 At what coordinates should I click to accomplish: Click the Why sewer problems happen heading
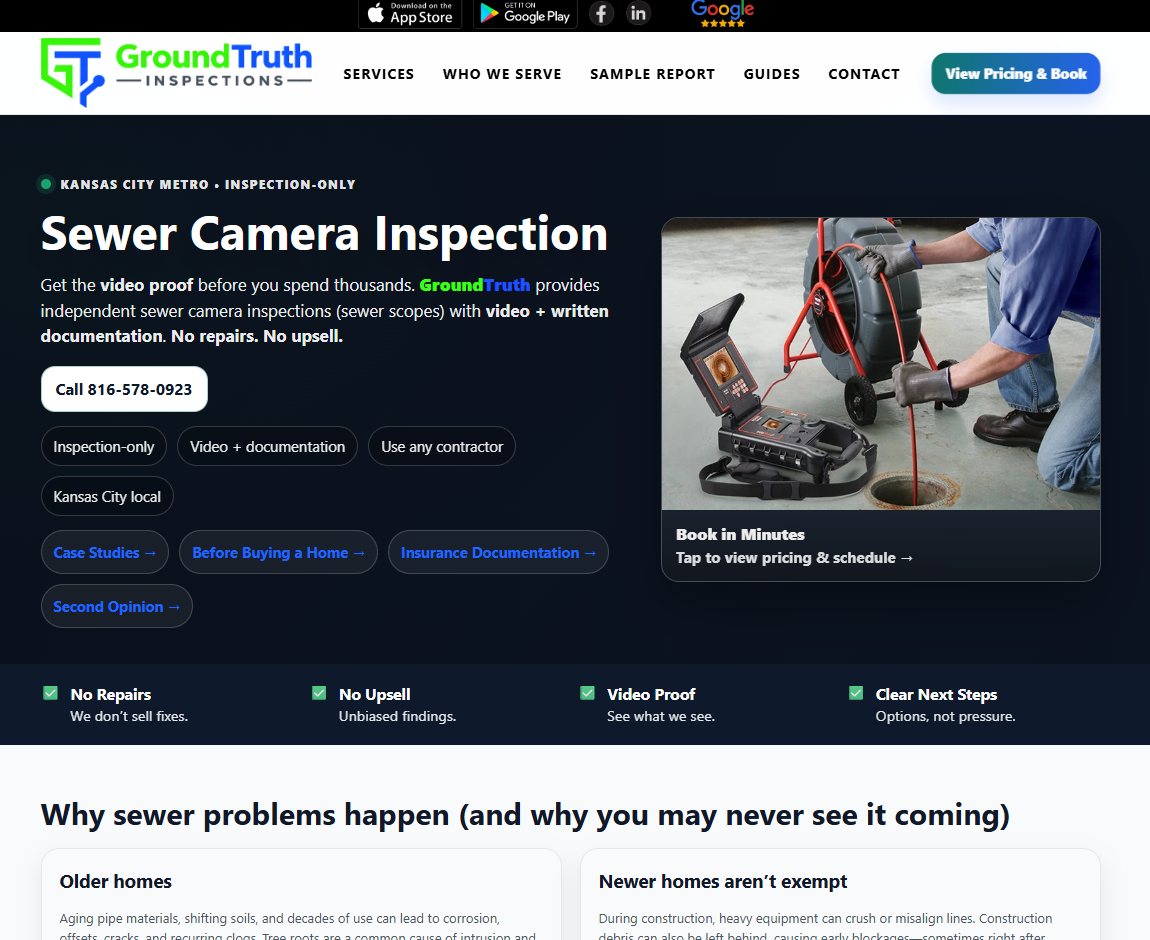(x=525, y=815)
